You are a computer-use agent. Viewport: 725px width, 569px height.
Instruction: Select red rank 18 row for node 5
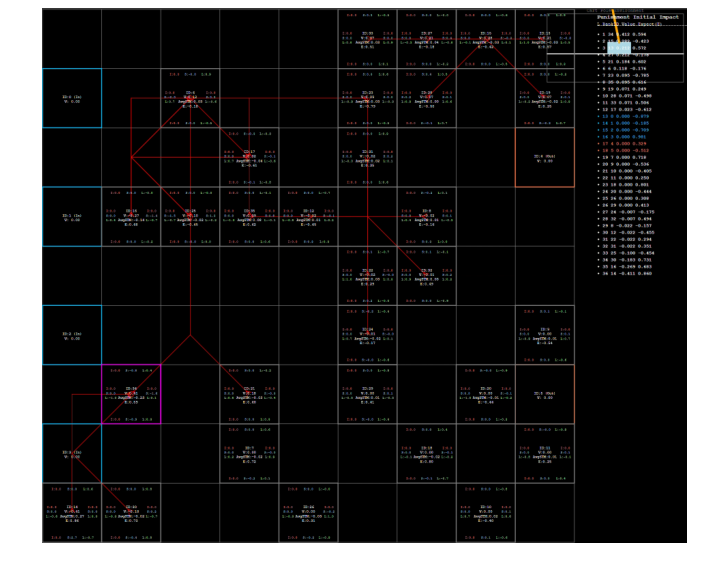(x=632, y=151)
